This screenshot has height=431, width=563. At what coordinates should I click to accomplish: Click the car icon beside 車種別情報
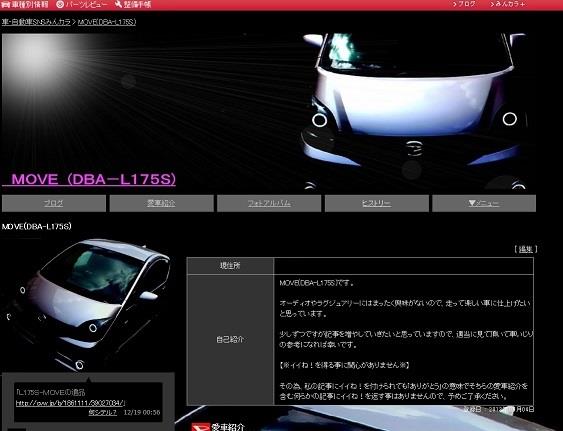click(5, 4)
